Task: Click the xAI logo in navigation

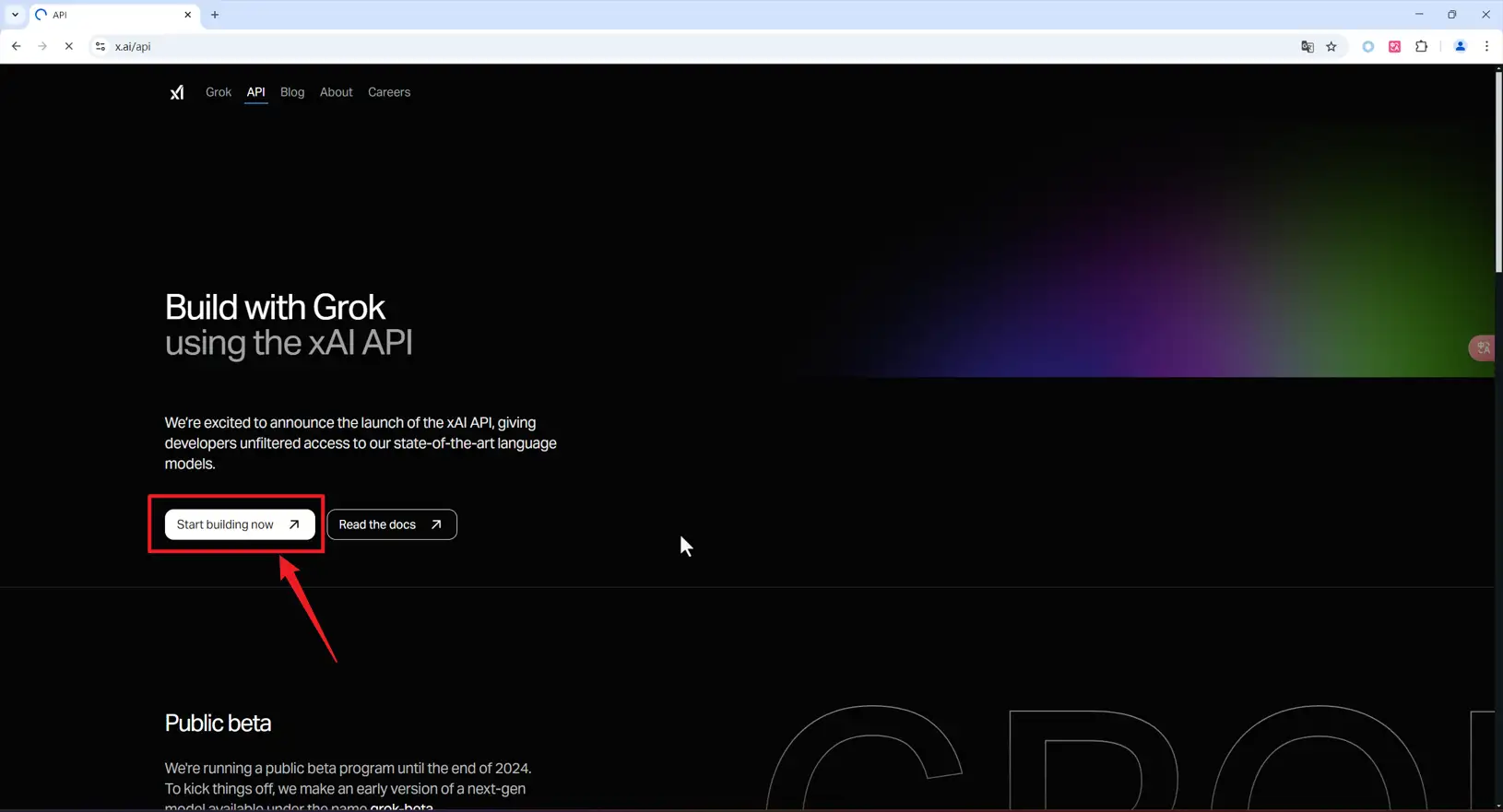Action: [176, 92]
